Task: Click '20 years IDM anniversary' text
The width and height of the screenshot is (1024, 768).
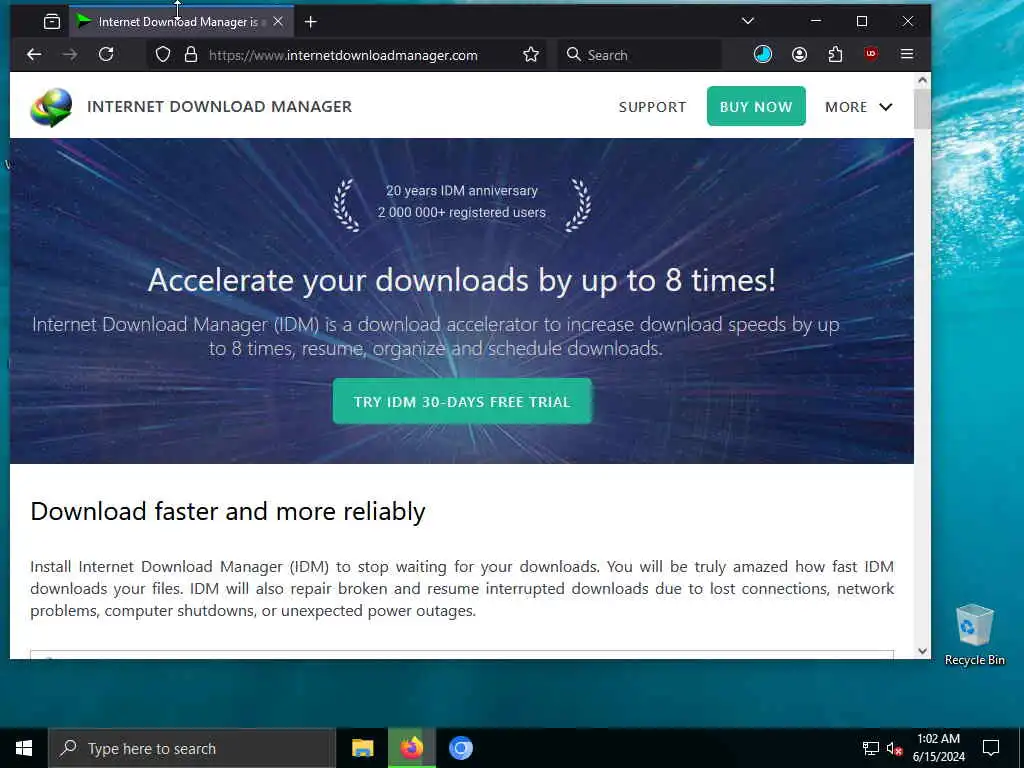Action: [x=462, y=191]
